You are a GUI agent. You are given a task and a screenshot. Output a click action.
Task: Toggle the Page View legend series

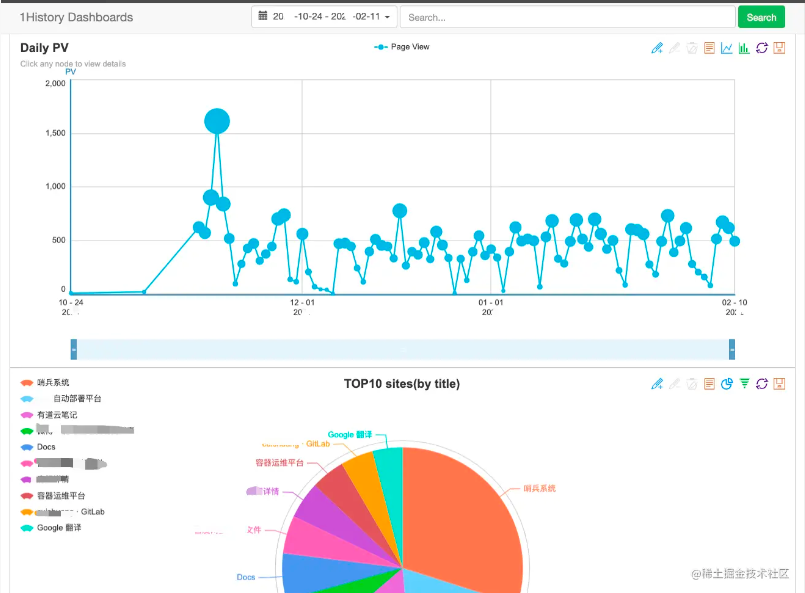401,47
